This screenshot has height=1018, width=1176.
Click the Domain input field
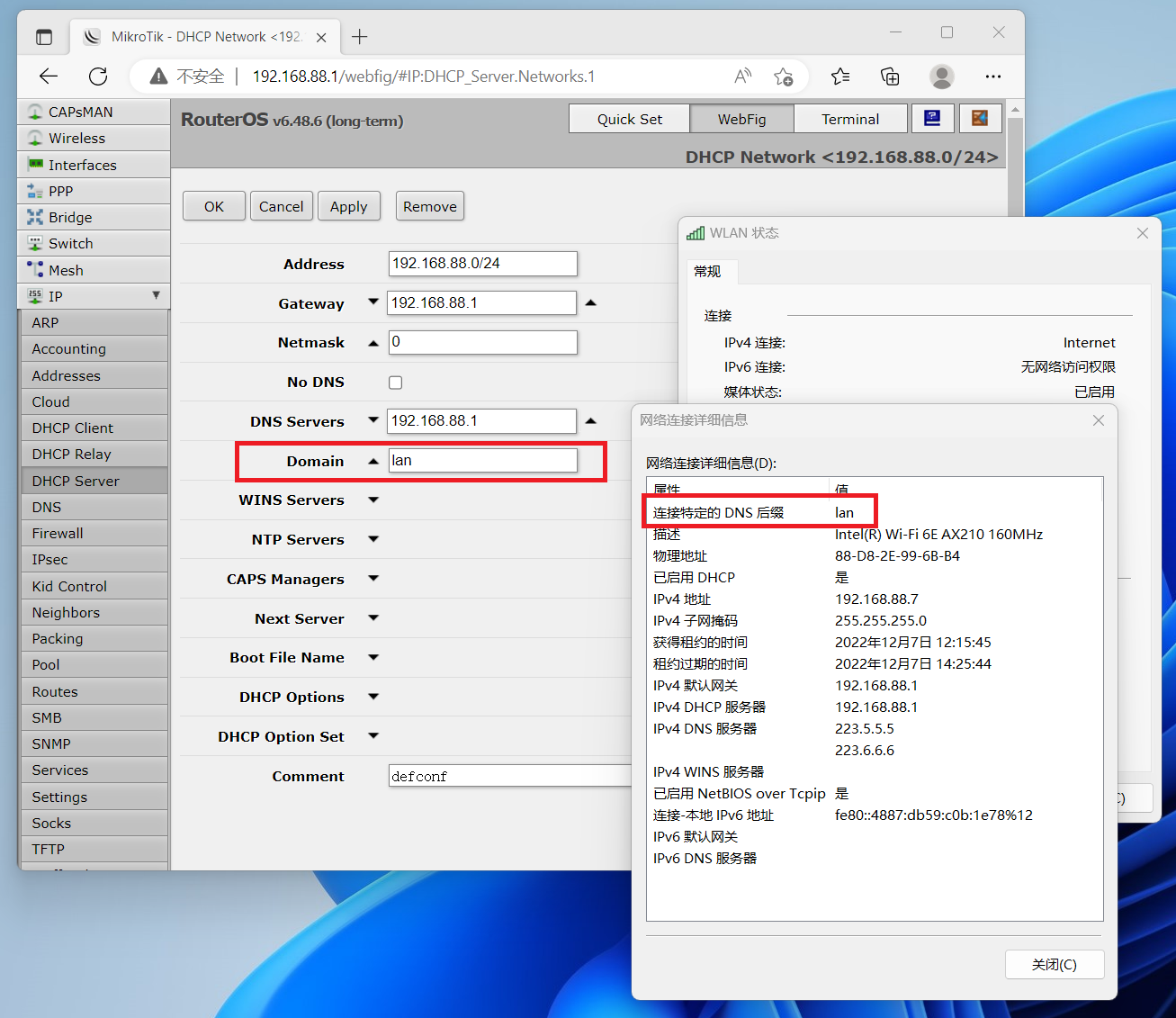(x=483, y=461)
